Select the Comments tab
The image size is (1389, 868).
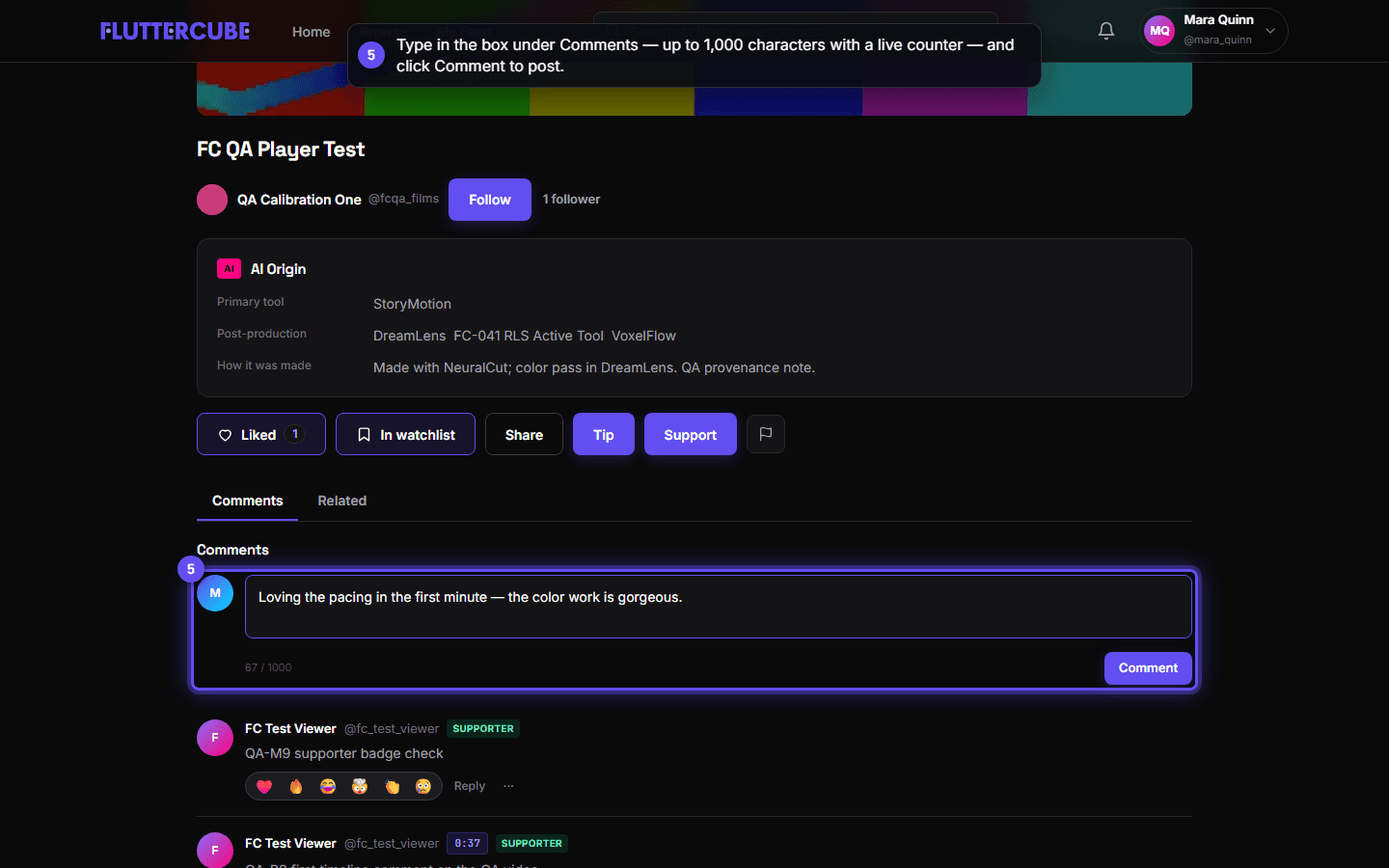pos(248,501)
